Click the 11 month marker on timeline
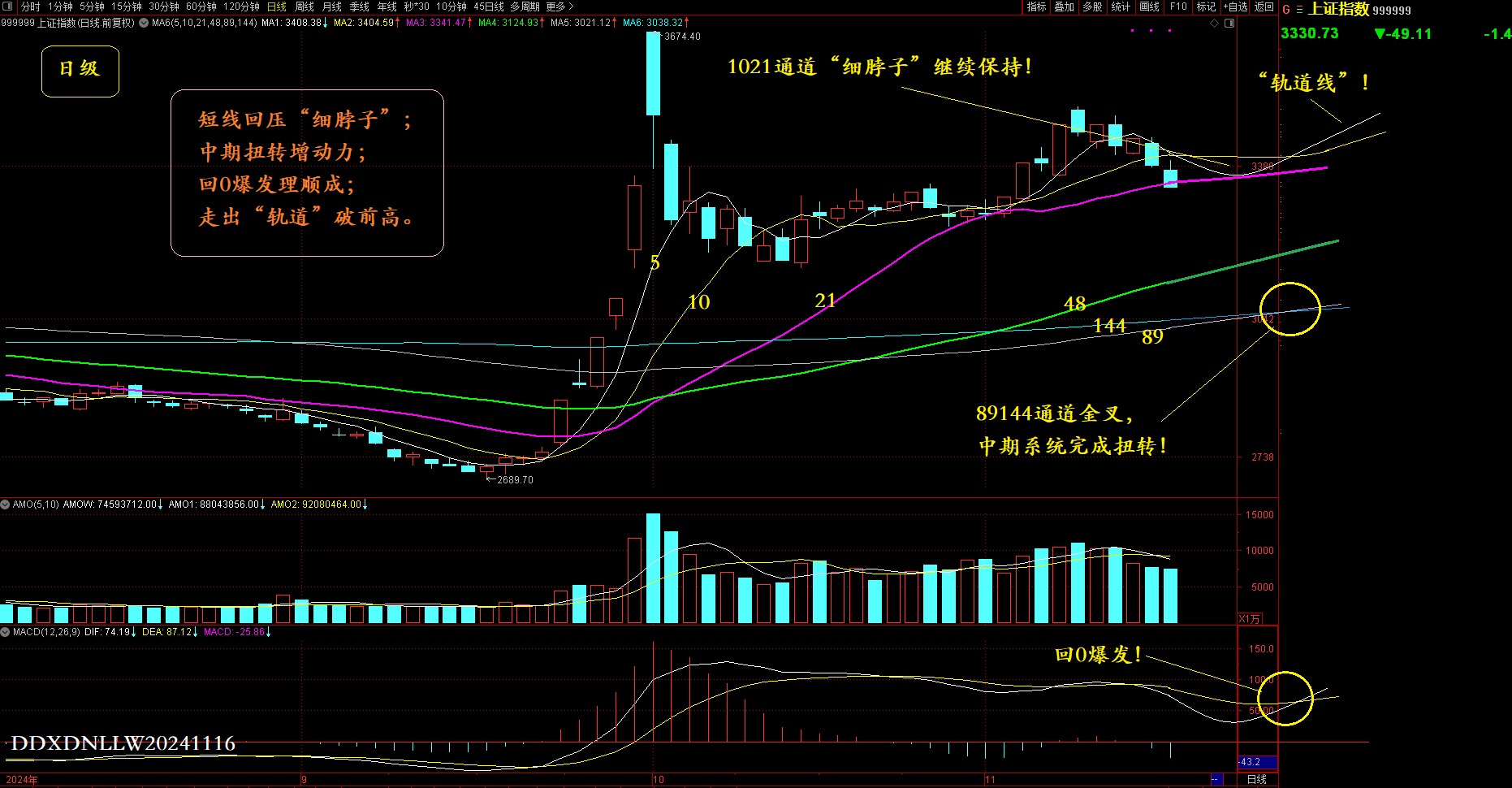This screenshot has width=1512, height=788. pyautogui.click(x=990, y=780)
